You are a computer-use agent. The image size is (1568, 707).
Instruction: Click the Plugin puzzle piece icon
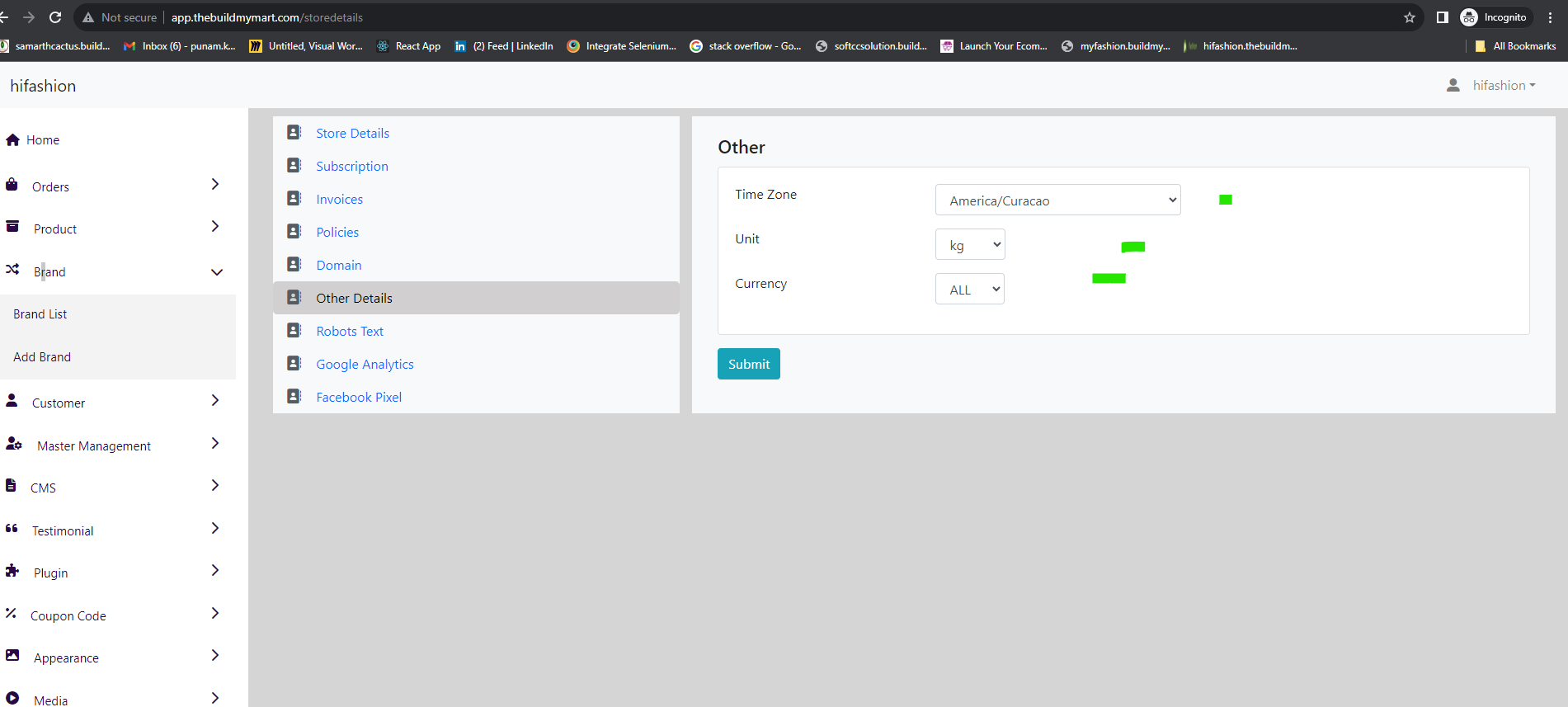pos(12,570)
